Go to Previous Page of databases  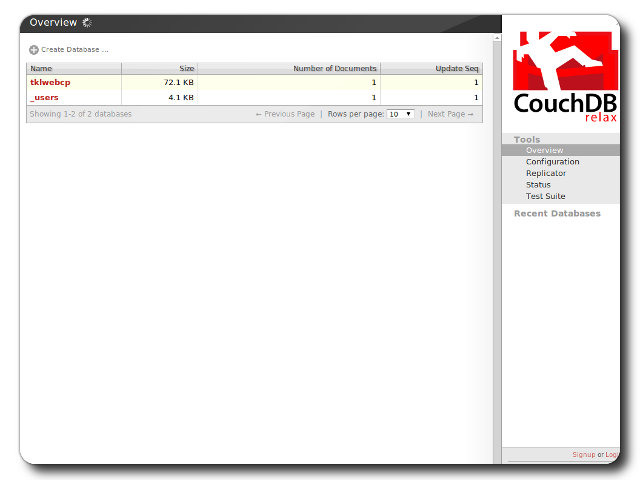pyautogui.click(x=285, y=114)
